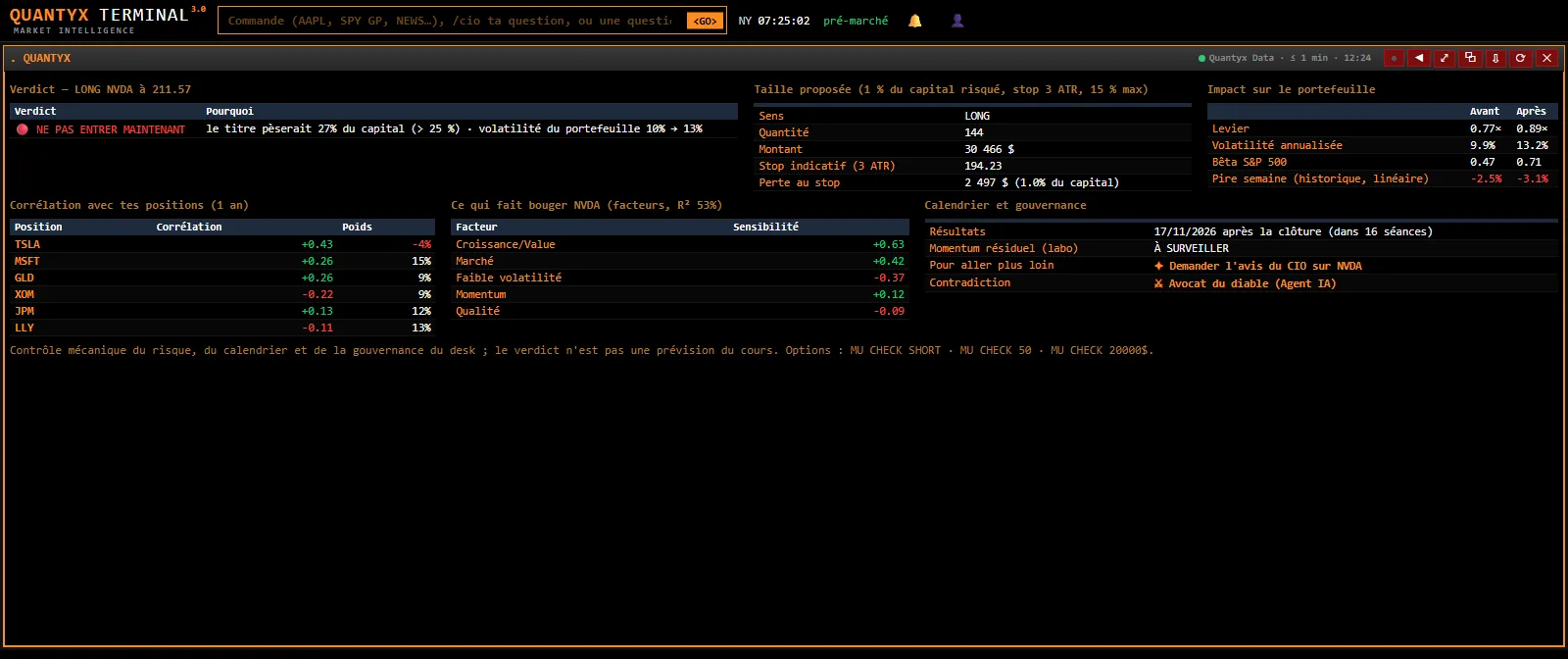Image resolution: width=1568 pixels, height=659 pixels.
Task: Click the MU CHECK SHORT option
Action: coord(895,350)
